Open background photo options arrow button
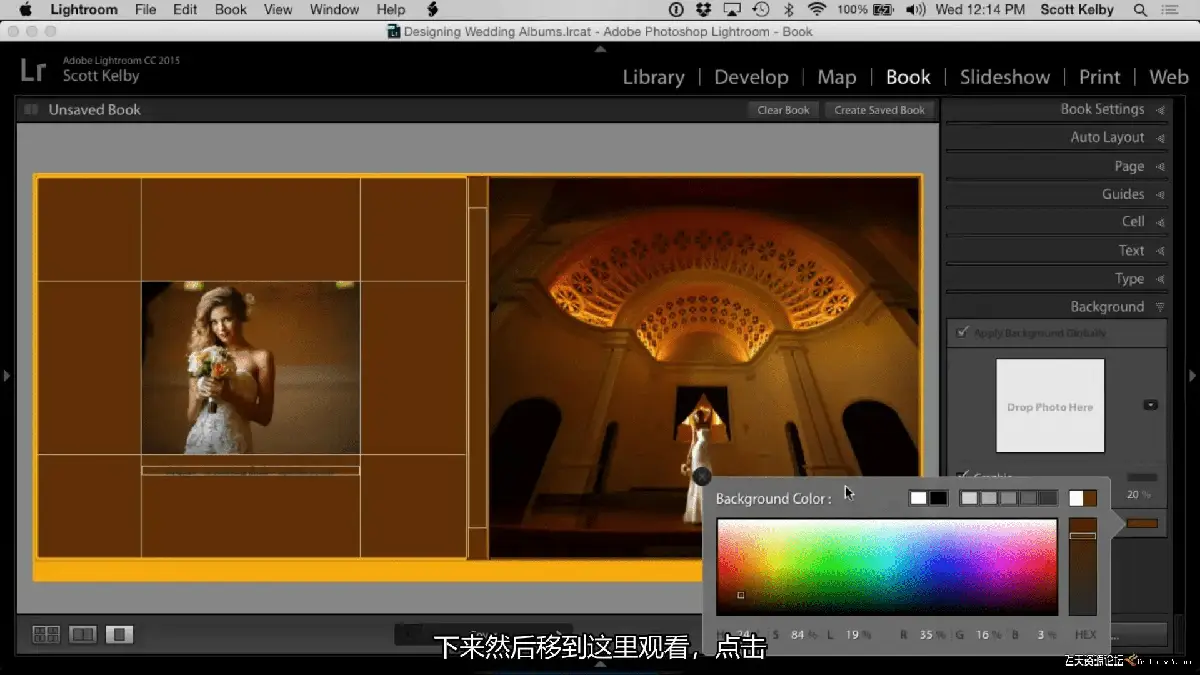 1150,405
